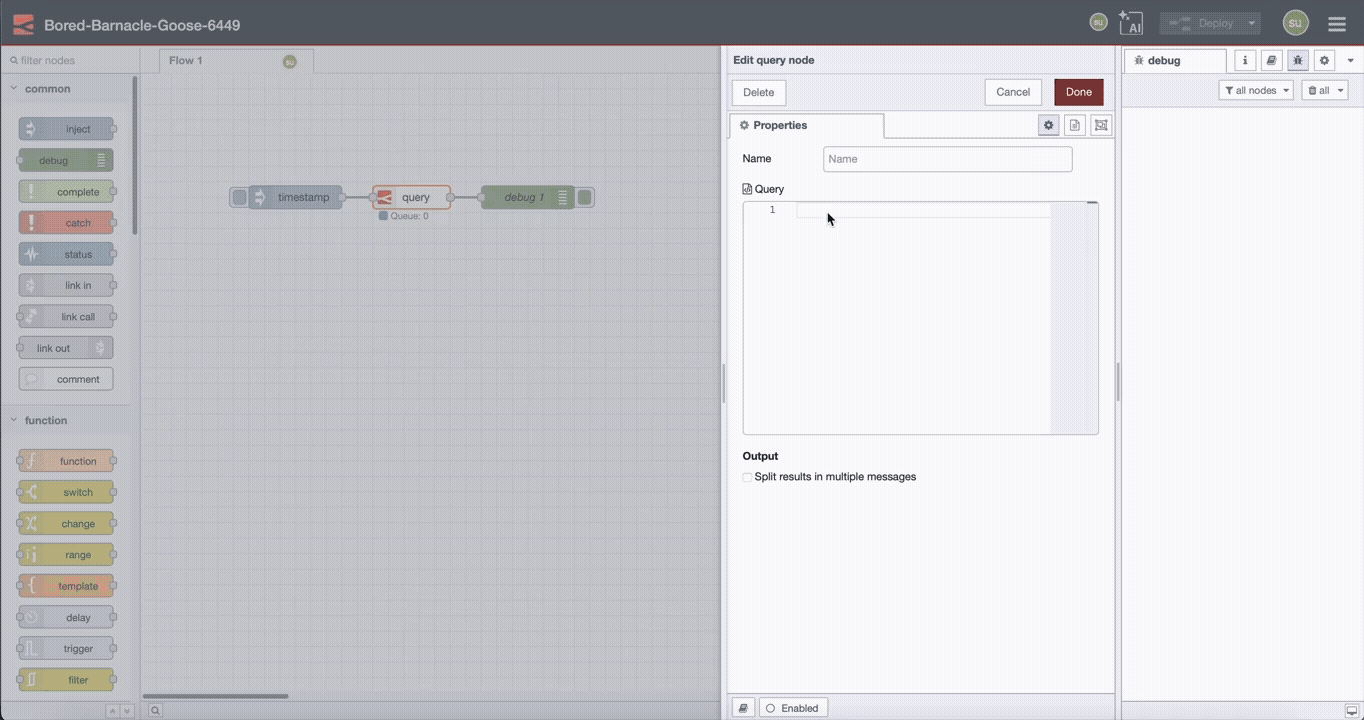The image size is (1364, 720).
Task: Switch to the Flow 1 tab
Action: pos(185,60)
